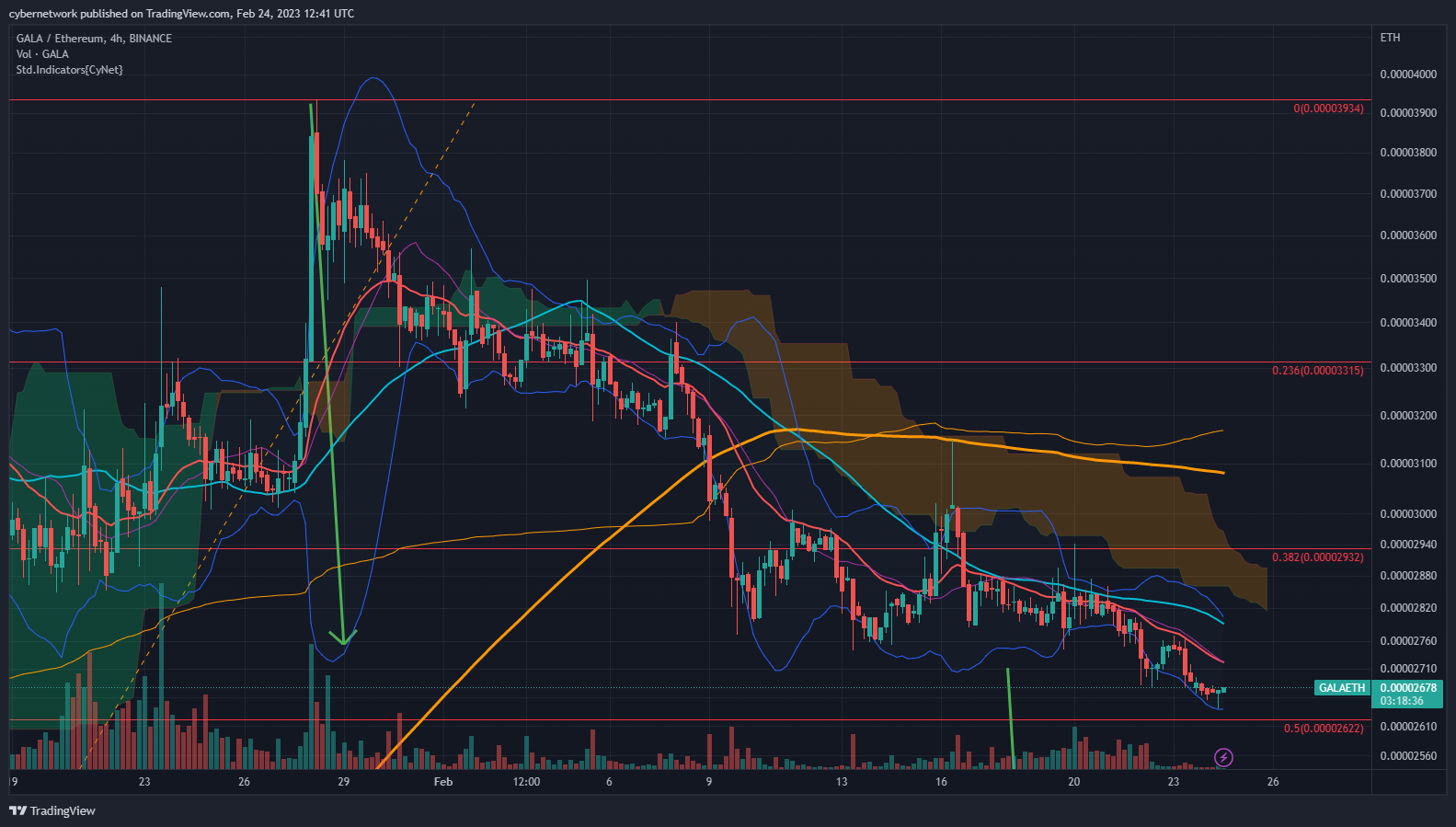1456x827 pixels.
Task: Click the 6 date label on time axis
Action: 609,782
